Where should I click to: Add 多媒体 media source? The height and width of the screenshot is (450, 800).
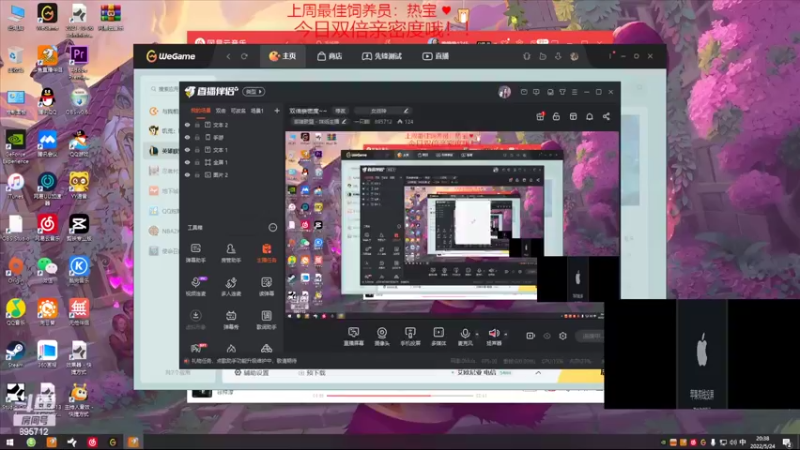coord(438,336)
